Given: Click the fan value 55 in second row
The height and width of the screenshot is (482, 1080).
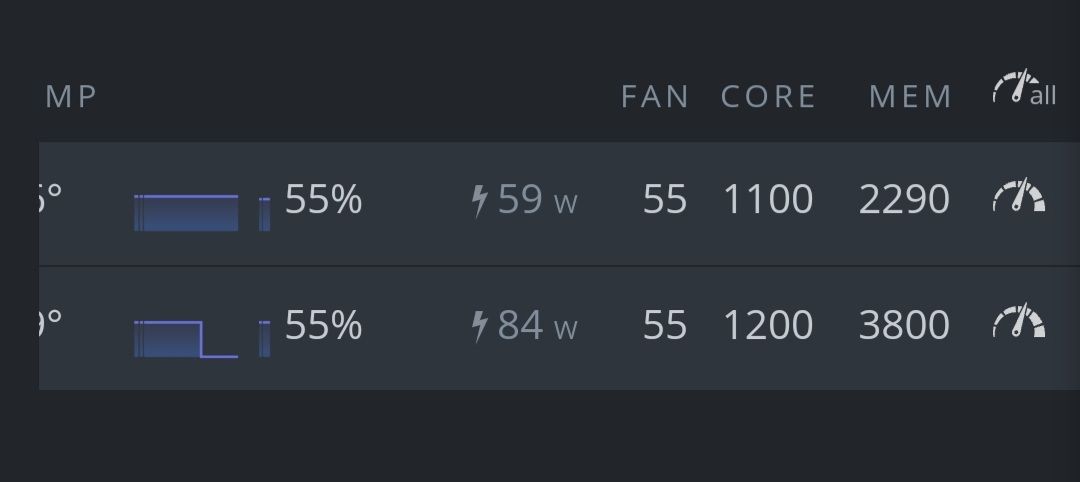Looking at the screenshot, I should coord(665,325).
